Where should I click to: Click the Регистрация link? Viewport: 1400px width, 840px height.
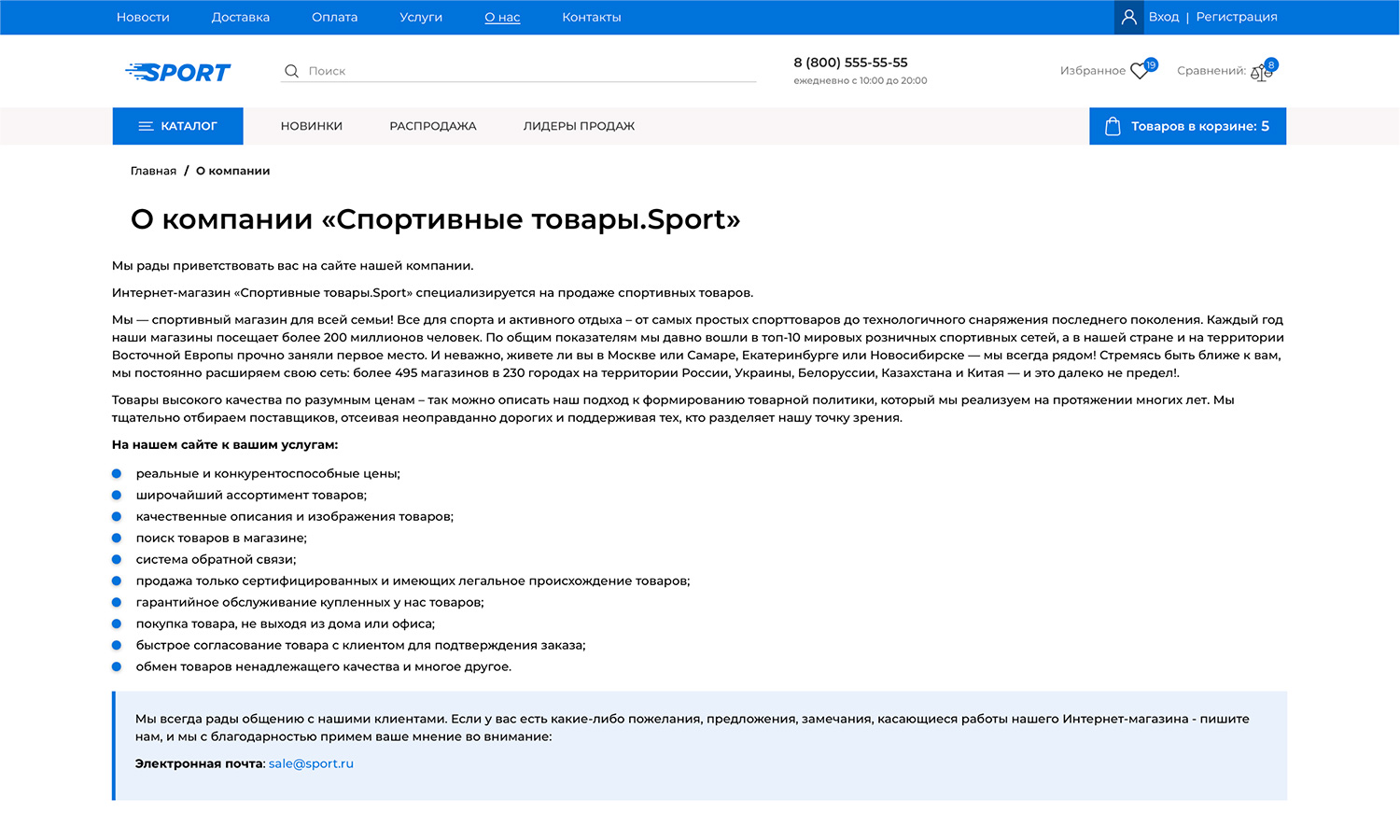[1236, 17]
